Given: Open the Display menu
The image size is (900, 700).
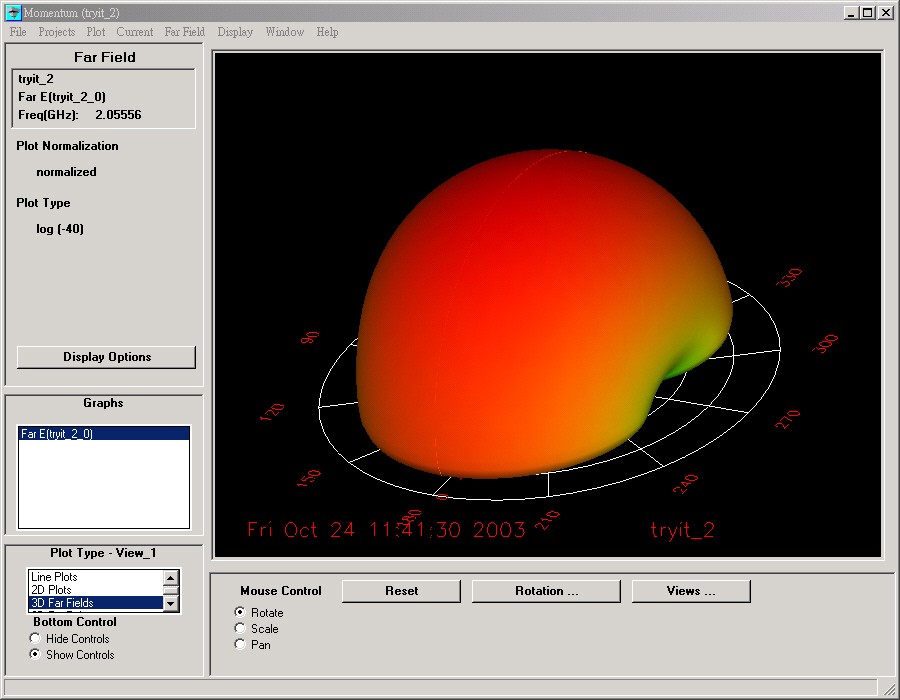Looking at the screenshot, I should coord(235,32).
